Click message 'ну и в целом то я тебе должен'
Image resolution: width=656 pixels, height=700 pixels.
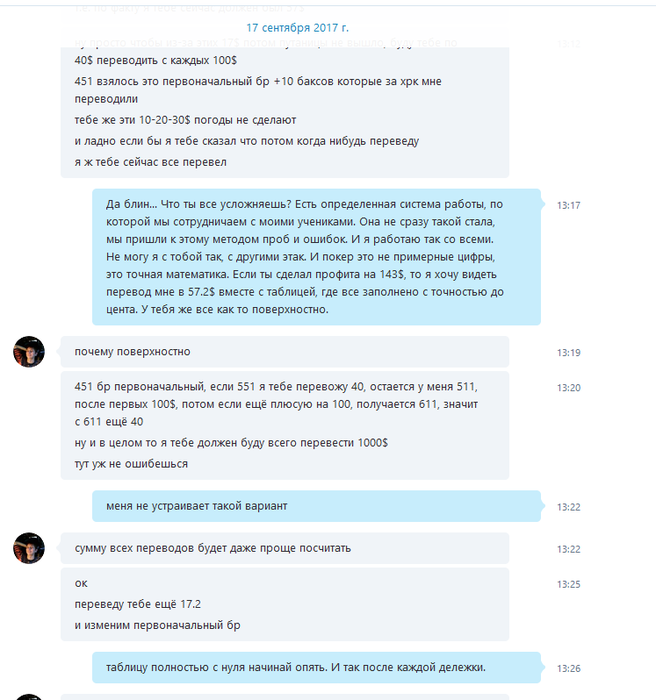(231, 443)
